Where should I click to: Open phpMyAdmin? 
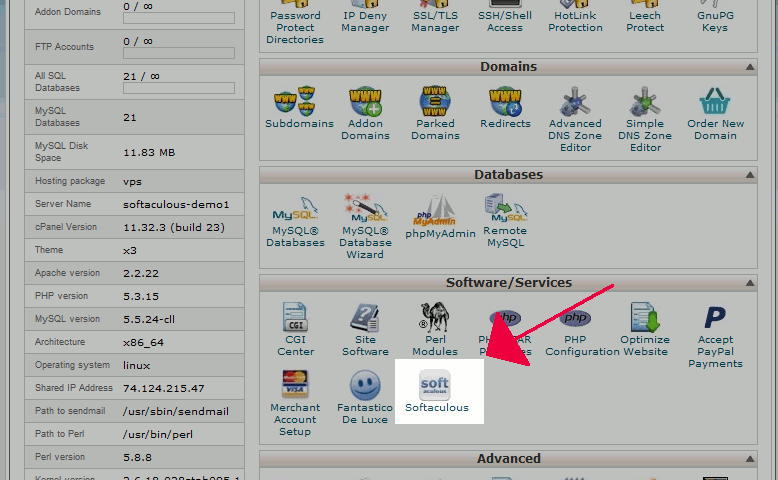pyautogui.click(x=440, y=216)
